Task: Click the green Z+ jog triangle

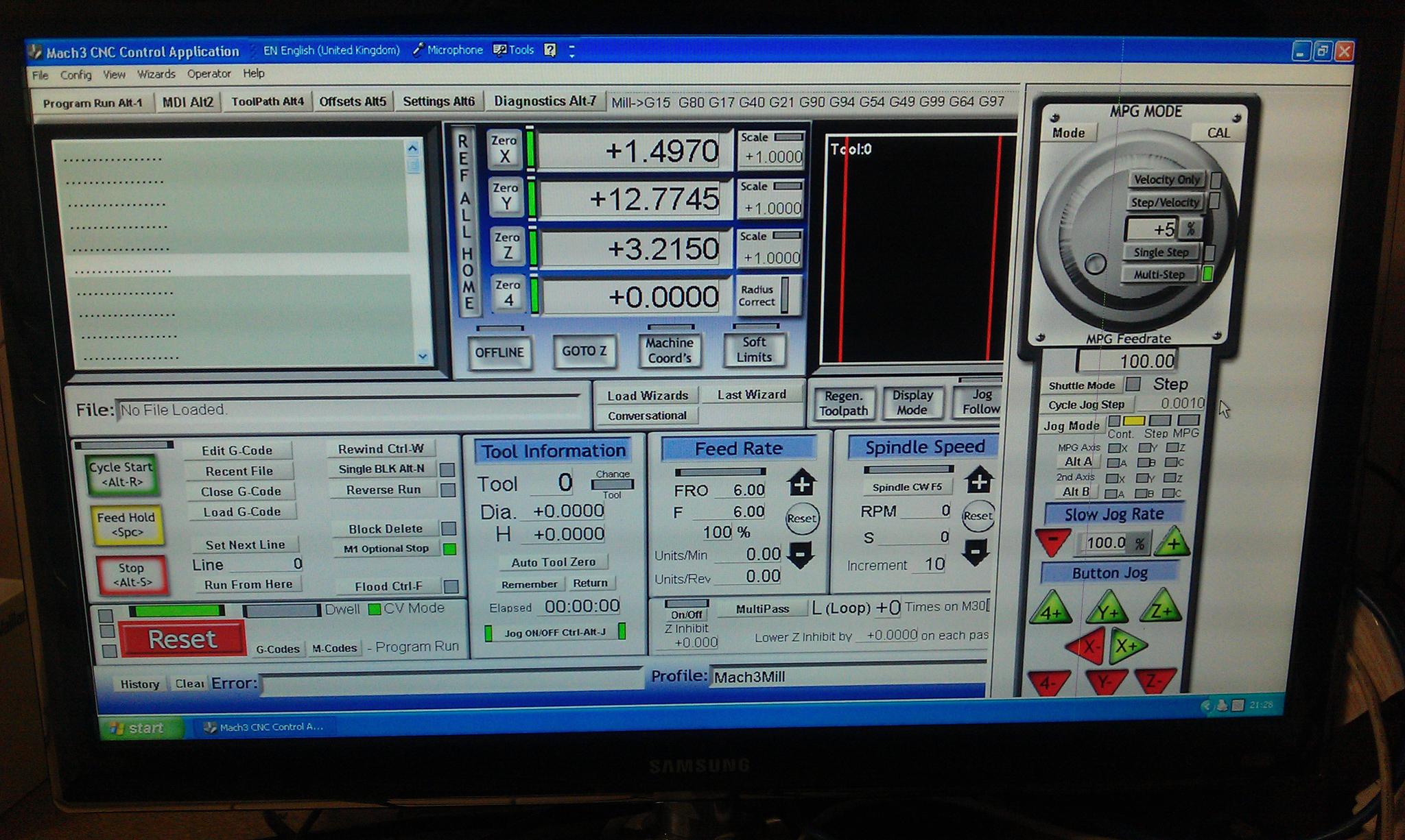Action: [1161, 609]
